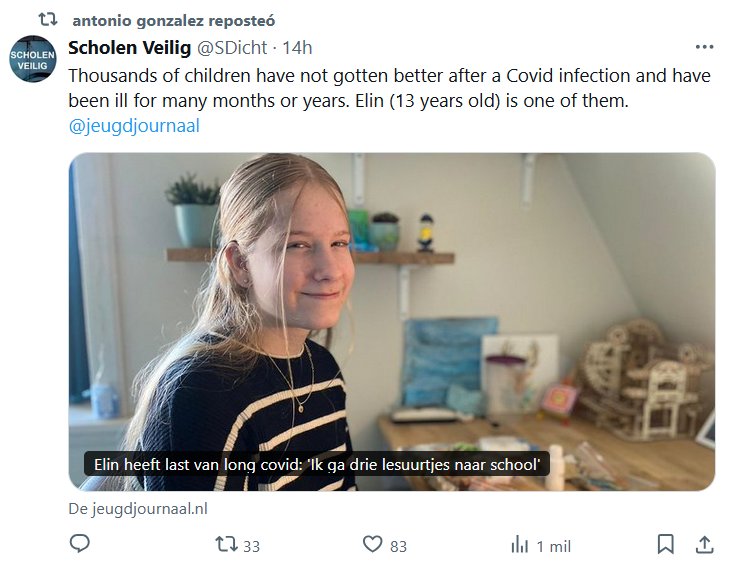Open post analytics bar chart icon
The width and height of the screenshot is (730, 564).
(x=520, y=544)
